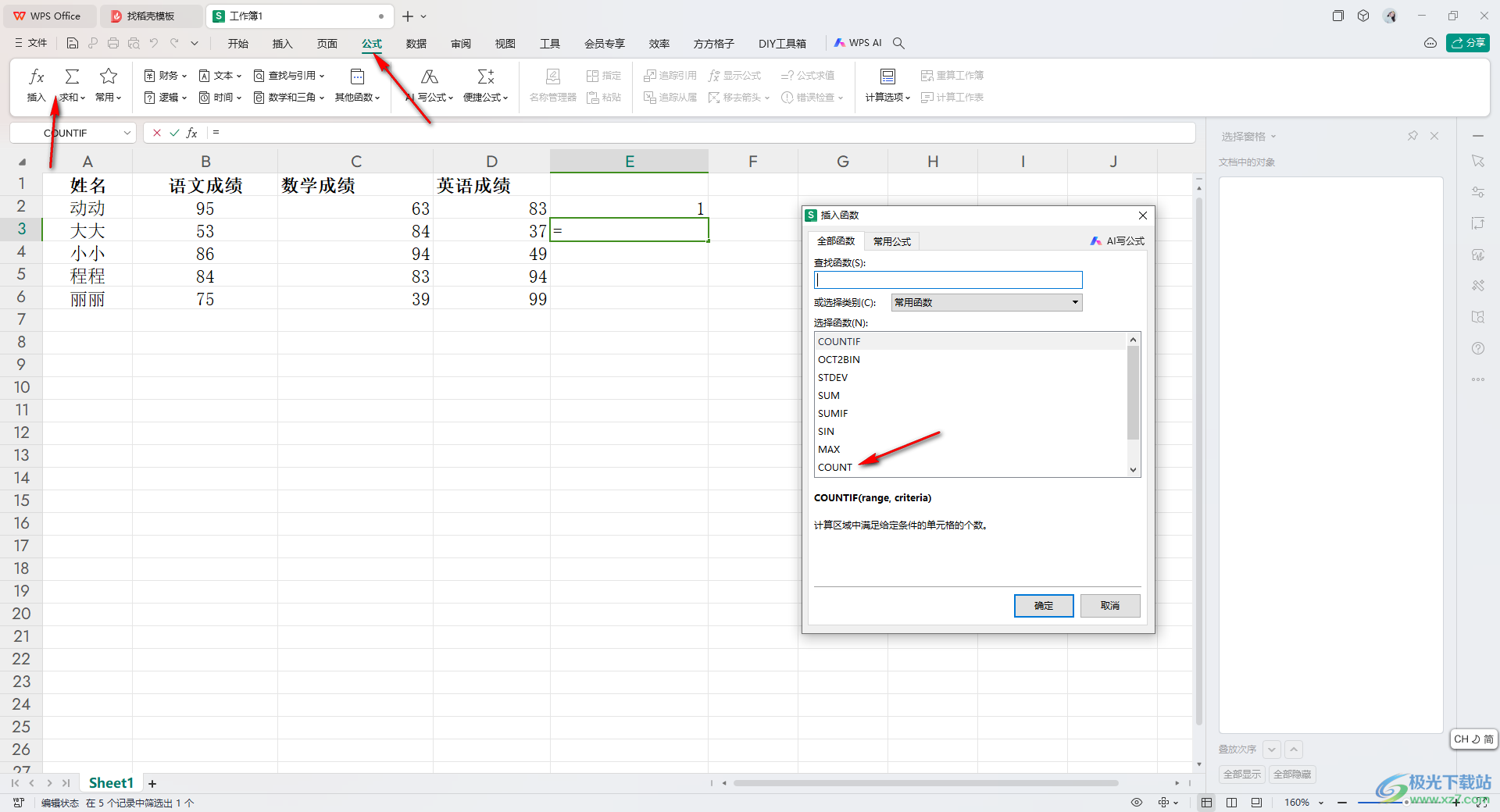Open the 逻辑 logical functions dropdown
This screenshot has width=1500, height=812.
click(166, 98)
